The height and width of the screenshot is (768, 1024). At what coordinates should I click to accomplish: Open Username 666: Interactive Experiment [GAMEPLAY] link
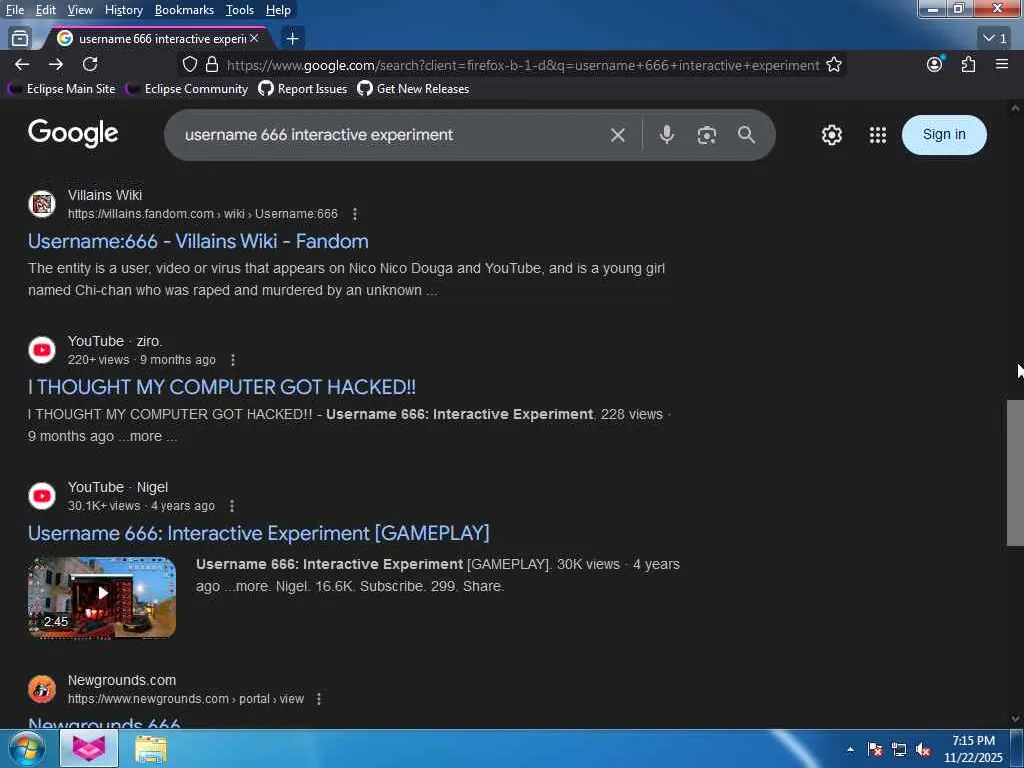259,534
